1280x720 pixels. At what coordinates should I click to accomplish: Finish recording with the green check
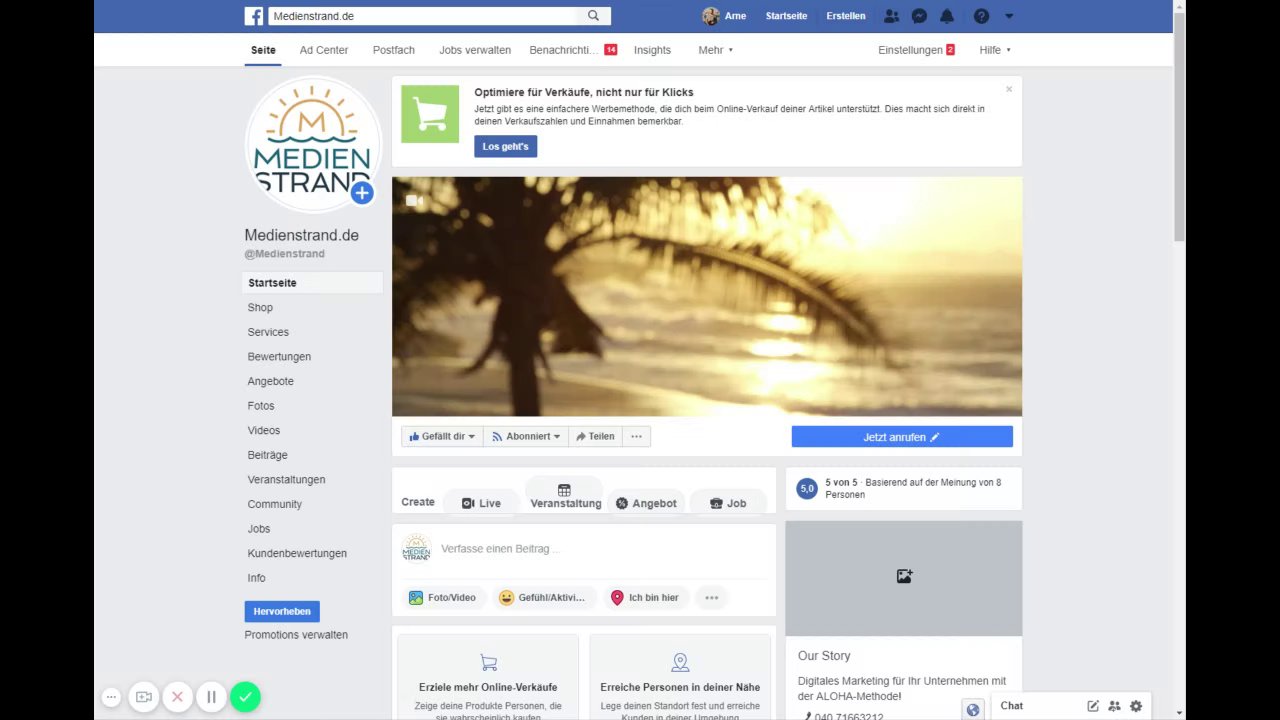[245, 697]
